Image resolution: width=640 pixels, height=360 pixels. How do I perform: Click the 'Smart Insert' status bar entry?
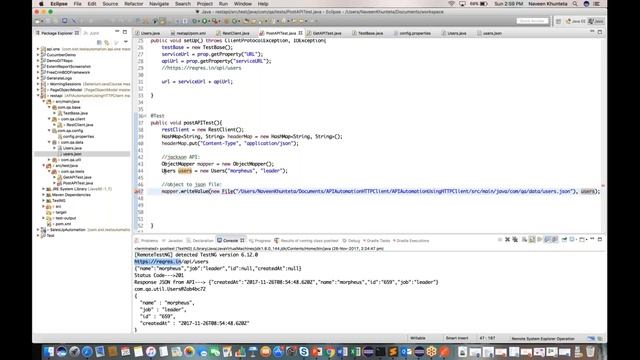click(x=457, y=338)
